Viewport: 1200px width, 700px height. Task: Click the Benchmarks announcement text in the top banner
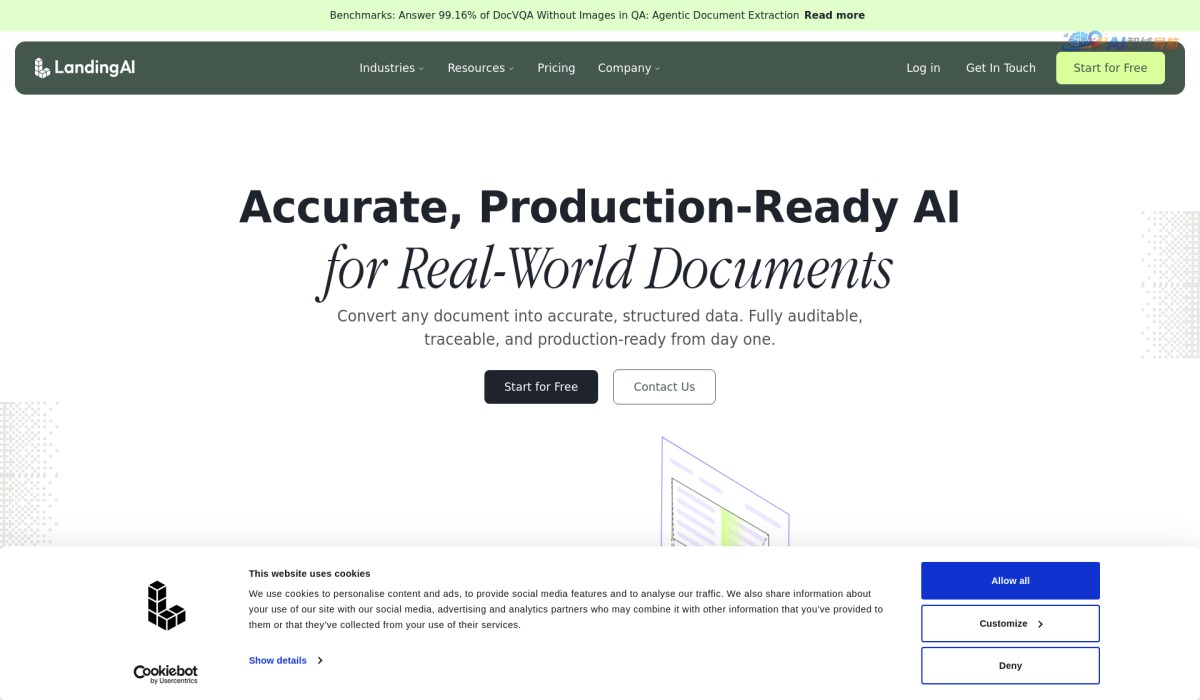tap(564, 15)
